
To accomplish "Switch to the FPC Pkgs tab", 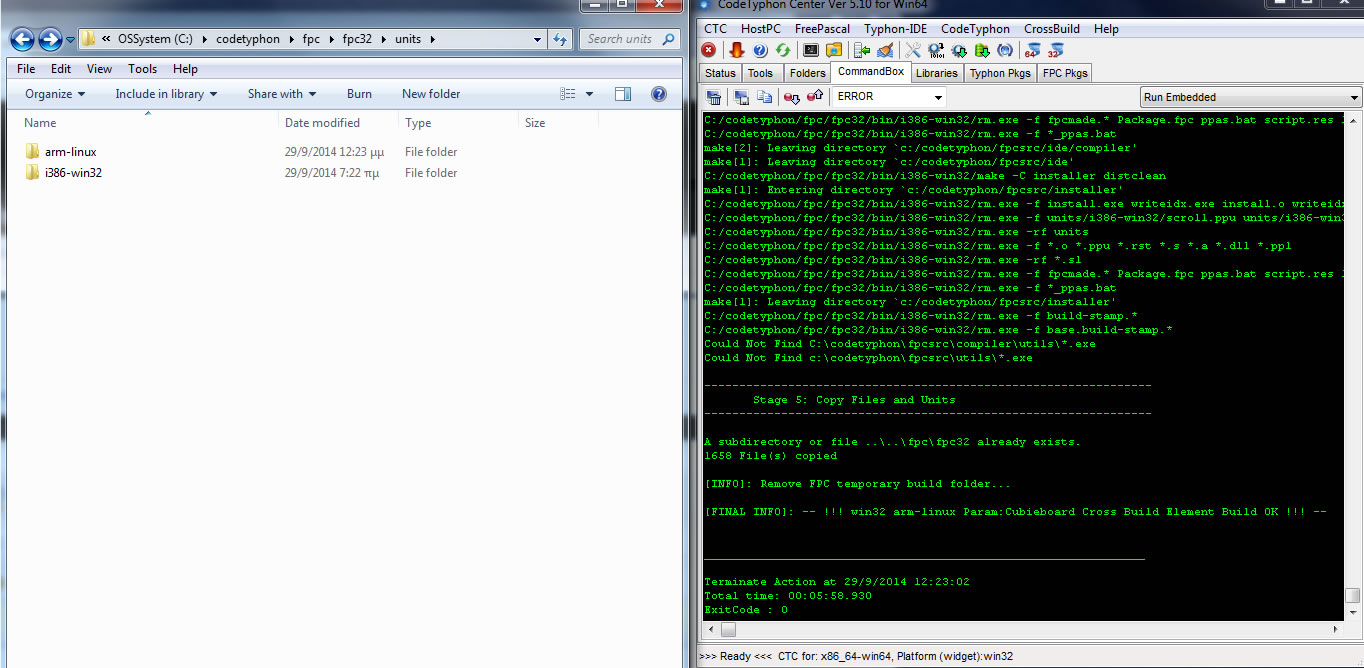I will tap(1065, 73).
